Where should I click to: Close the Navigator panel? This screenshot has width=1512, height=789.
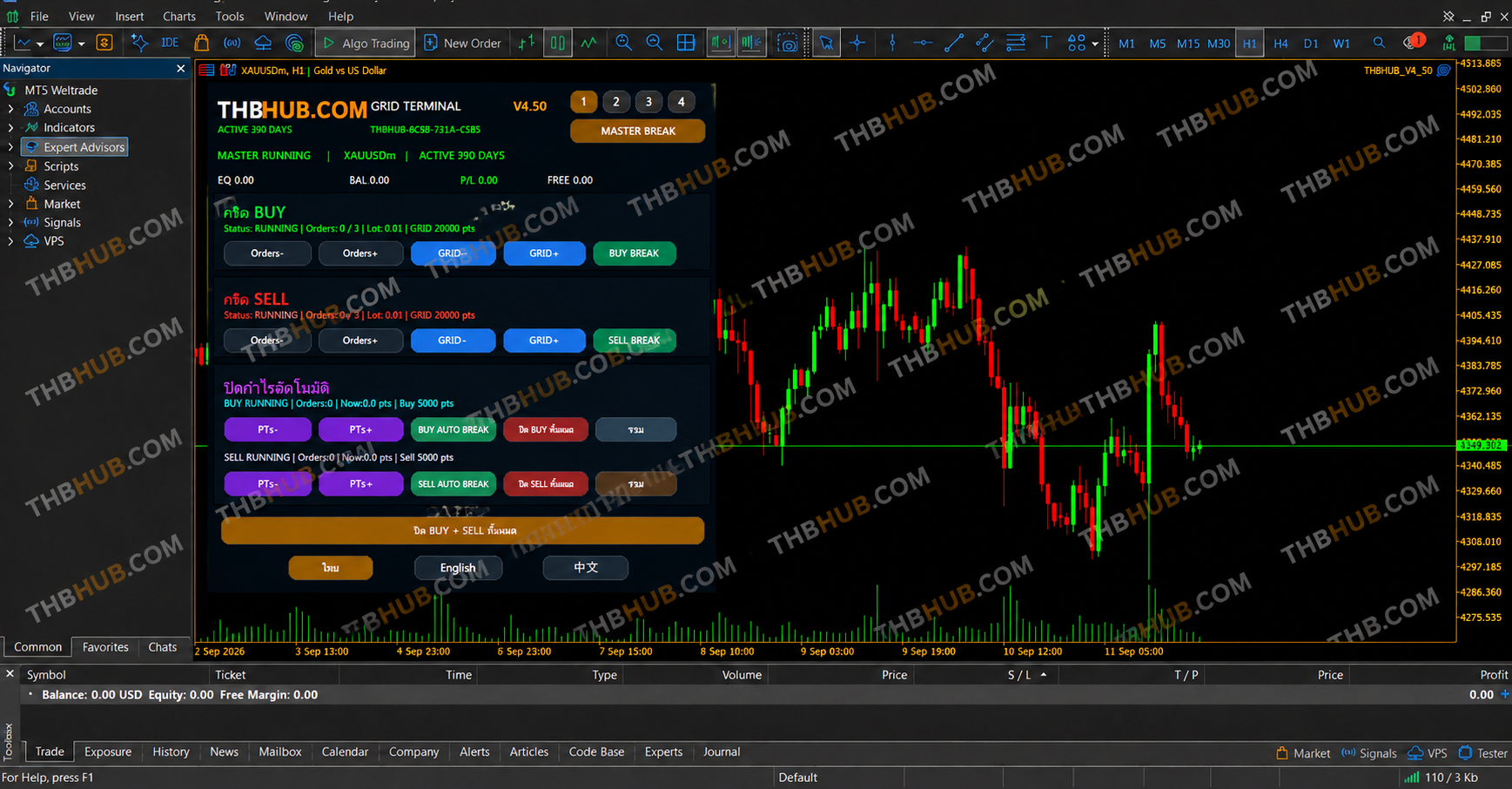click(x=181, y=68)
